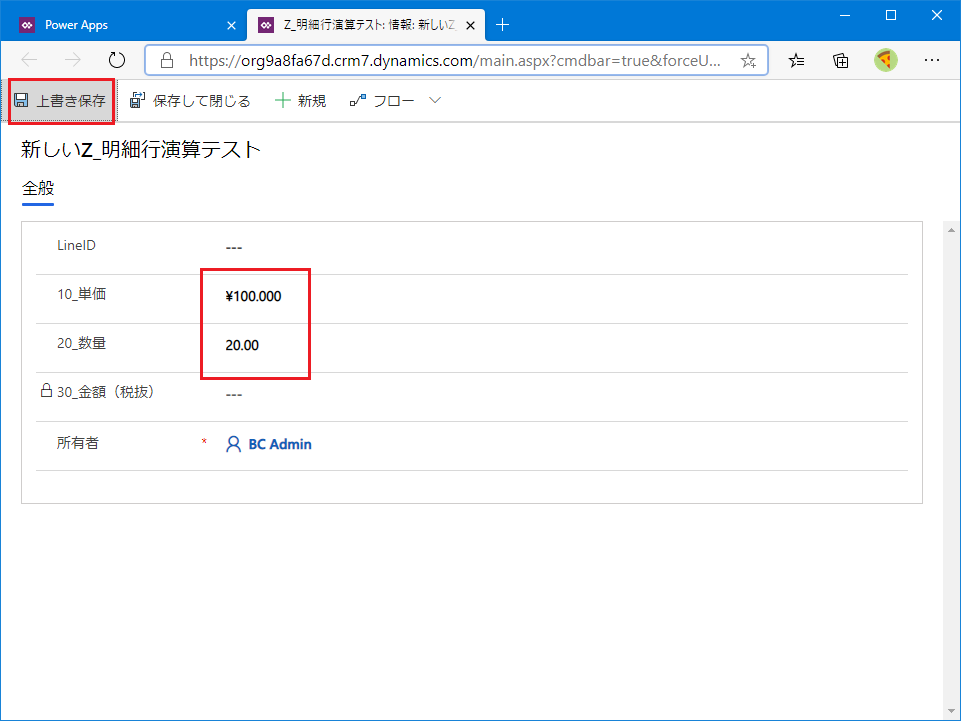Close the Z_明細行演算テスト browser tab

pos(471,25)
